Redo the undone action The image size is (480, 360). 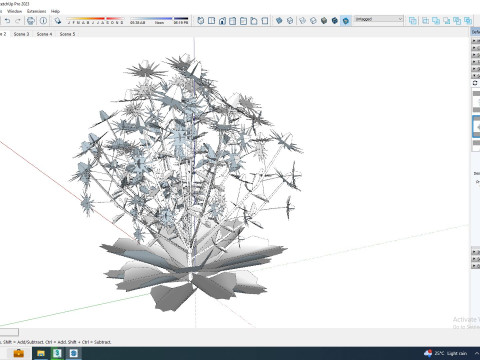point(18,21)
